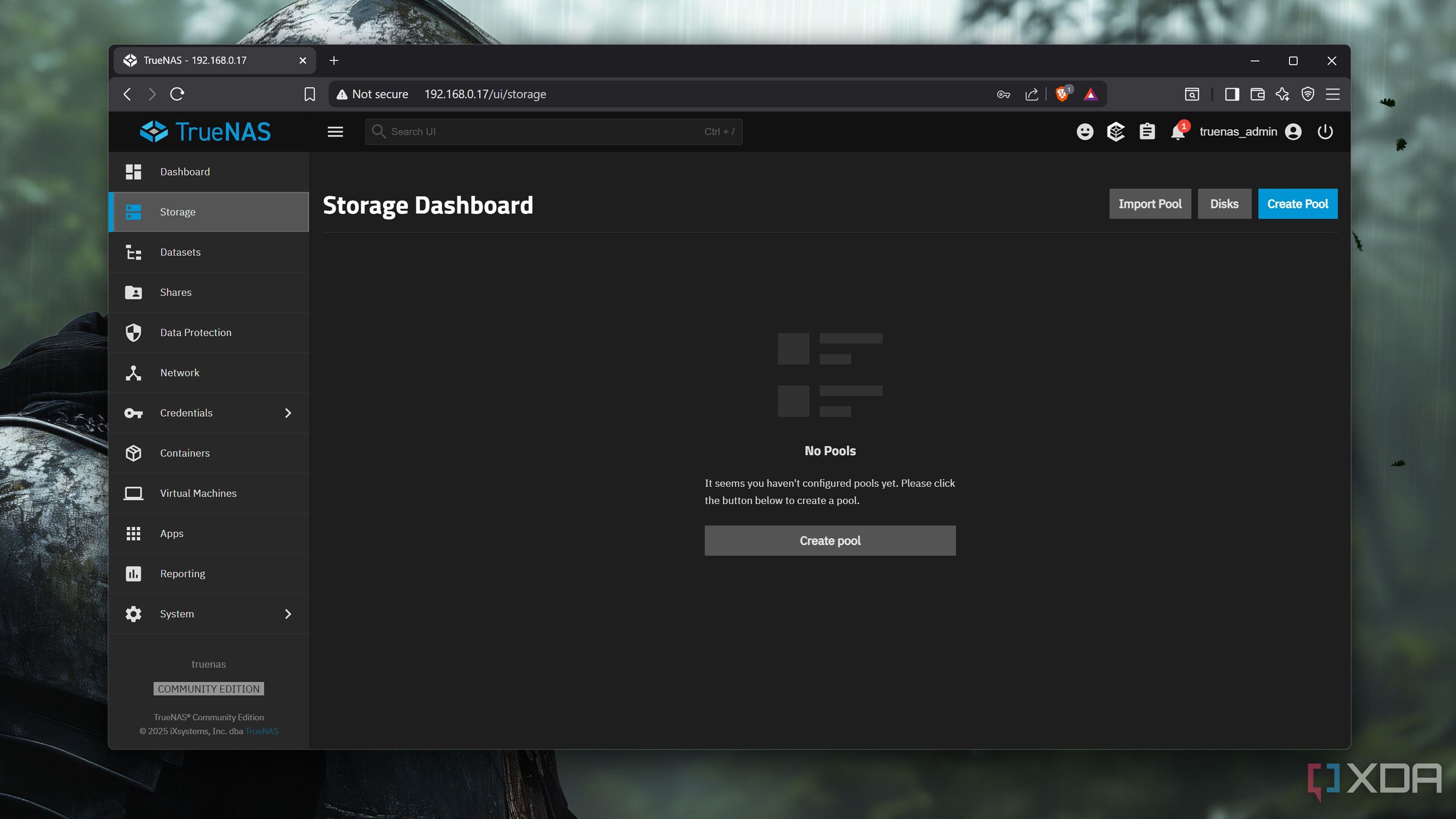1456x819 pixels.
Task: Open the Leo AI sparkle icon
Action: point(1282,94)
